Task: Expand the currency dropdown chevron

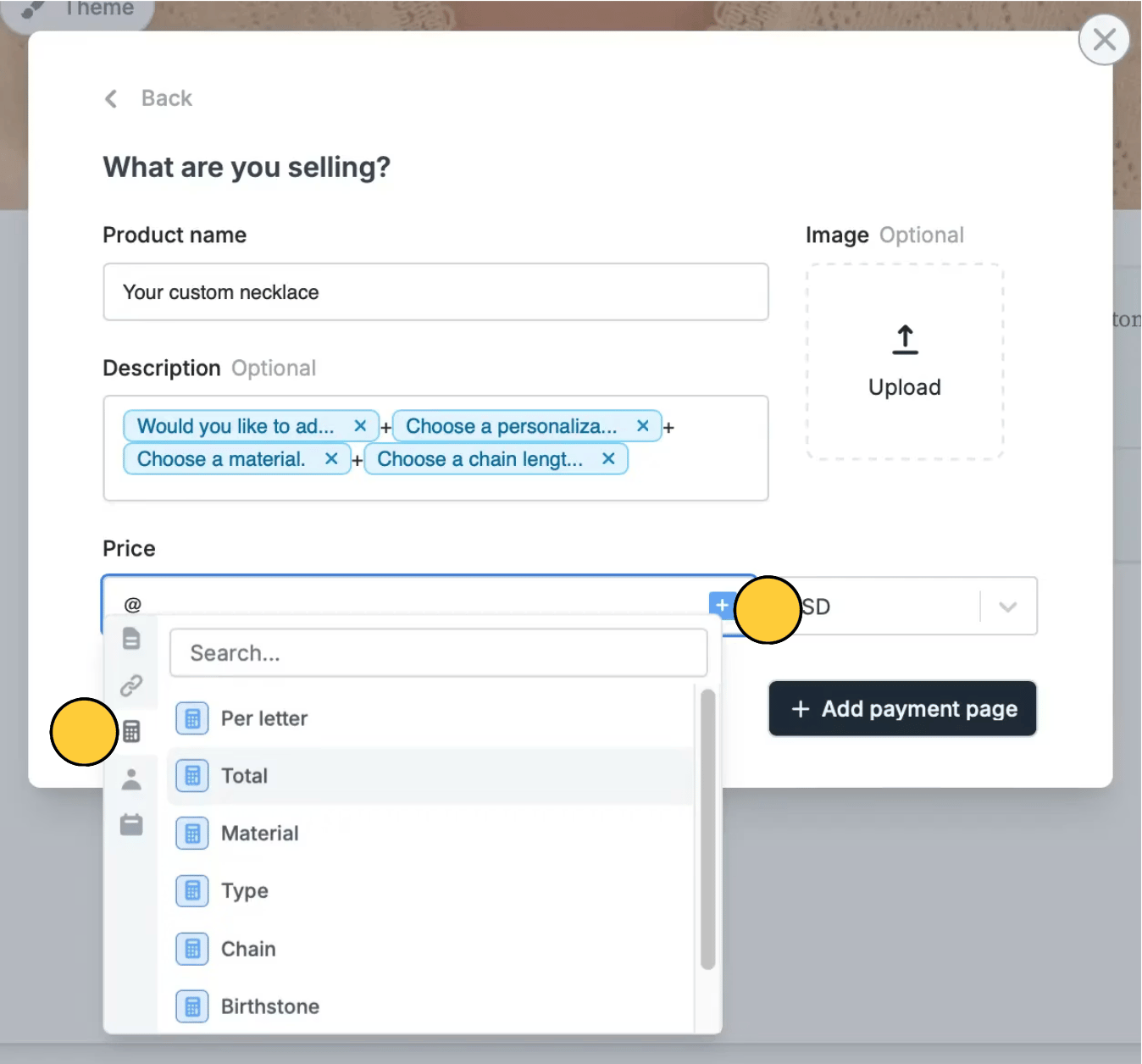Action: click(x=1007, y=607)
